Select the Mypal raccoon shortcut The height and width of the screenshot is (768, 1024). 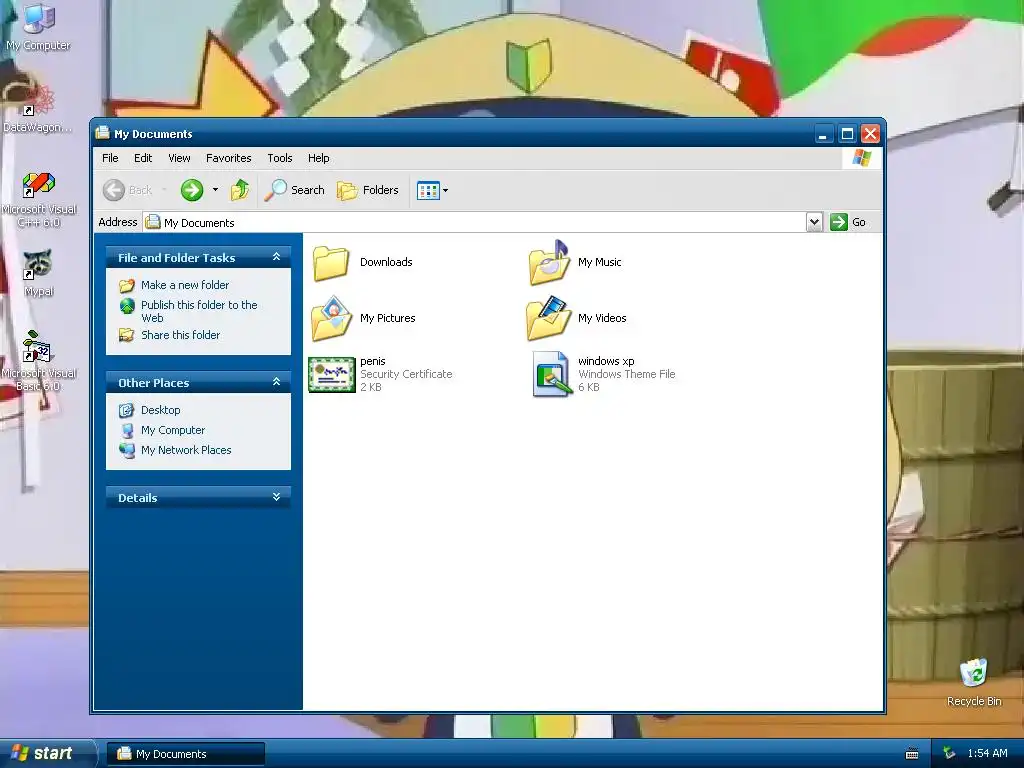click(x=39, y=273)
